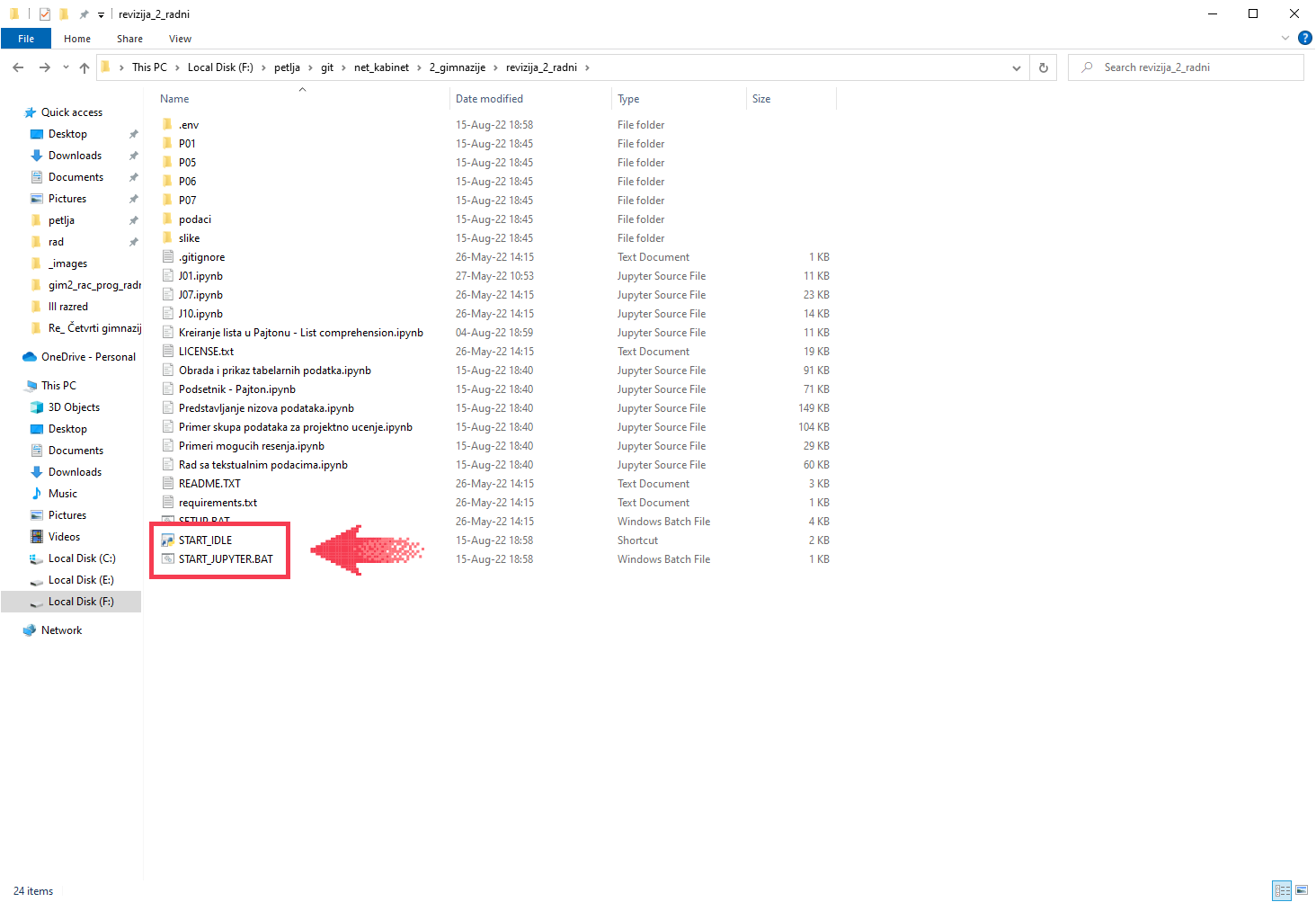Open the Quick Access Toolbar customize dropdown

tap(101, 14)
